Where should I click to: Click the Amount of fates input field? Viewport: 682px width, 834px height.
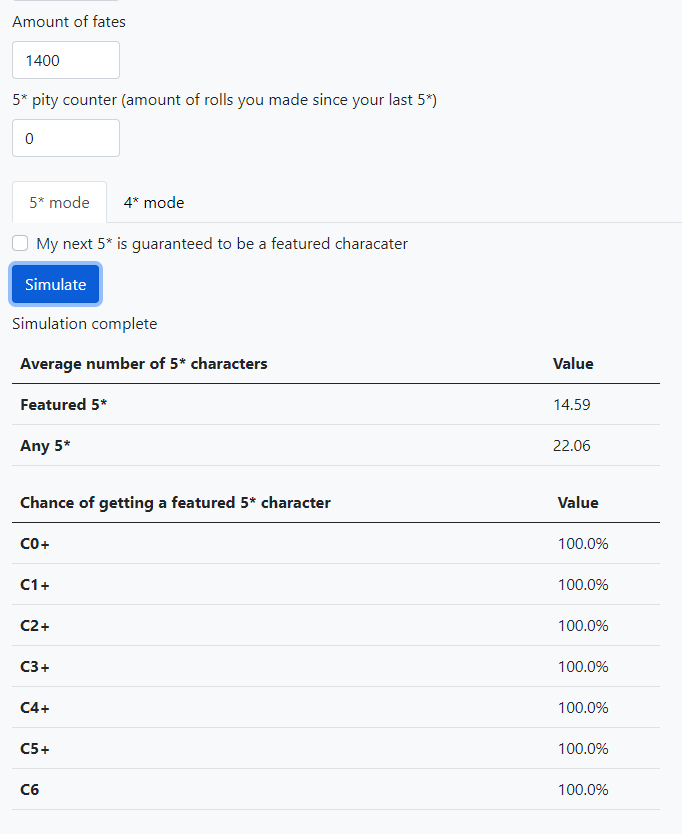coord(66,60)
